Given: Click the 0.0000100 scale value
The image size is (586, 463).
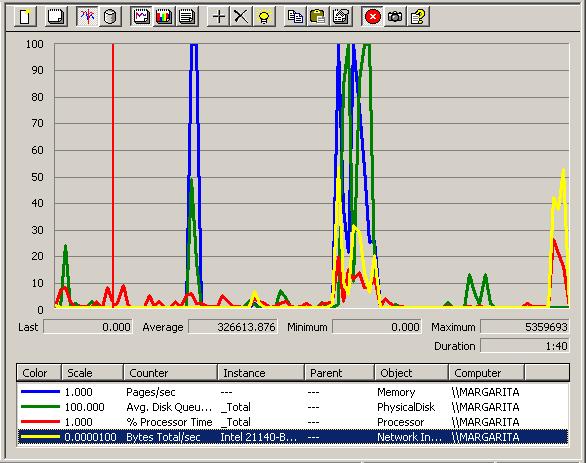Looking at the screenshot, I should (90, 437).
